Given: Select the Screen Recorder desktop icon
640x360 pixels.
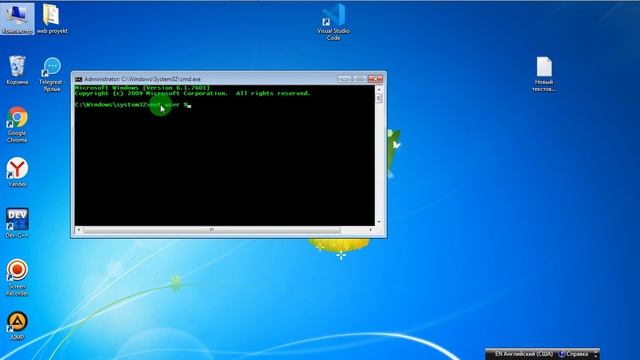Looking at the screenshot, I should (x=17, y=277).
